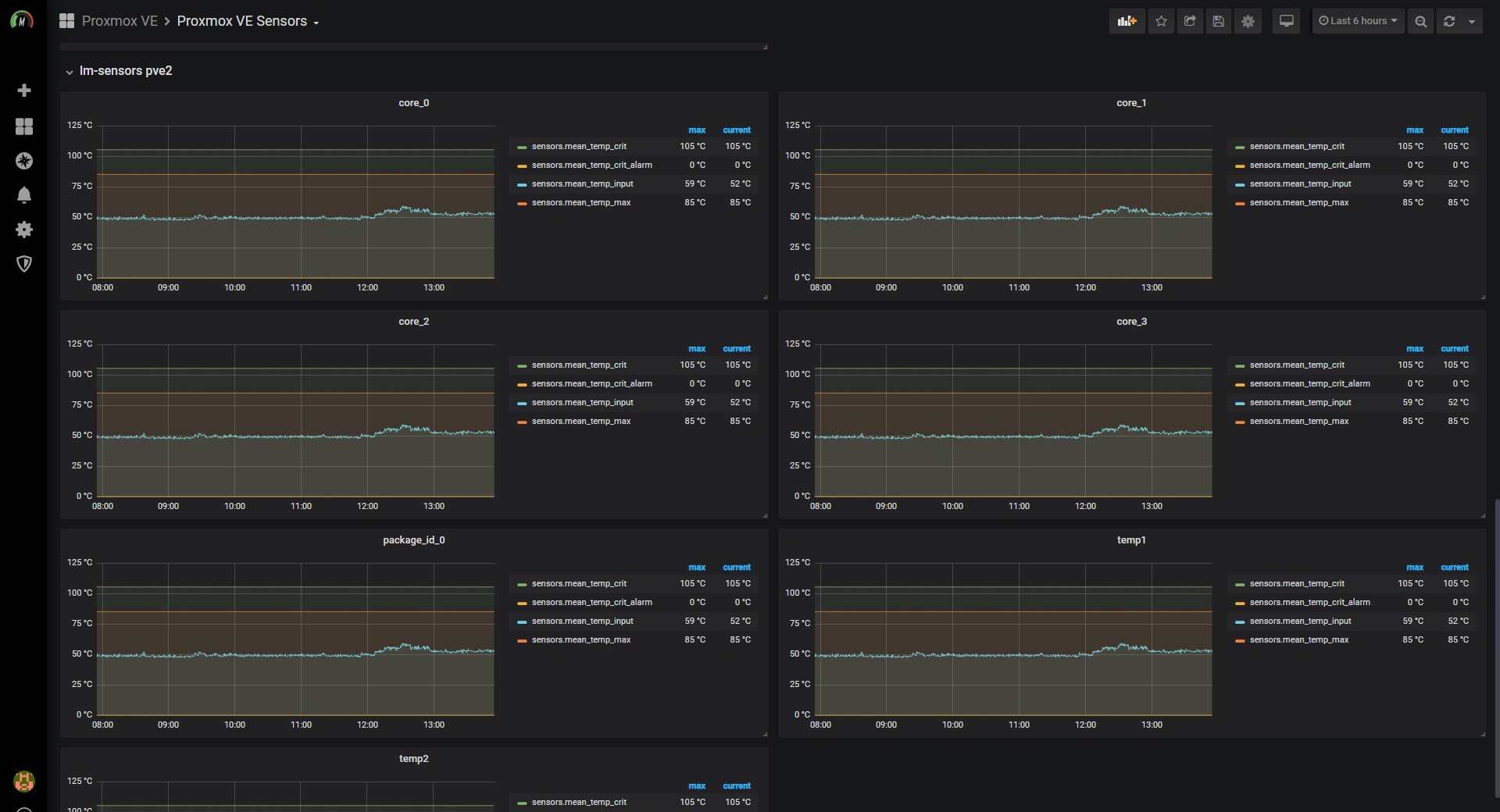Click the Add panel toolbar button

click(x=1127, y=21)
